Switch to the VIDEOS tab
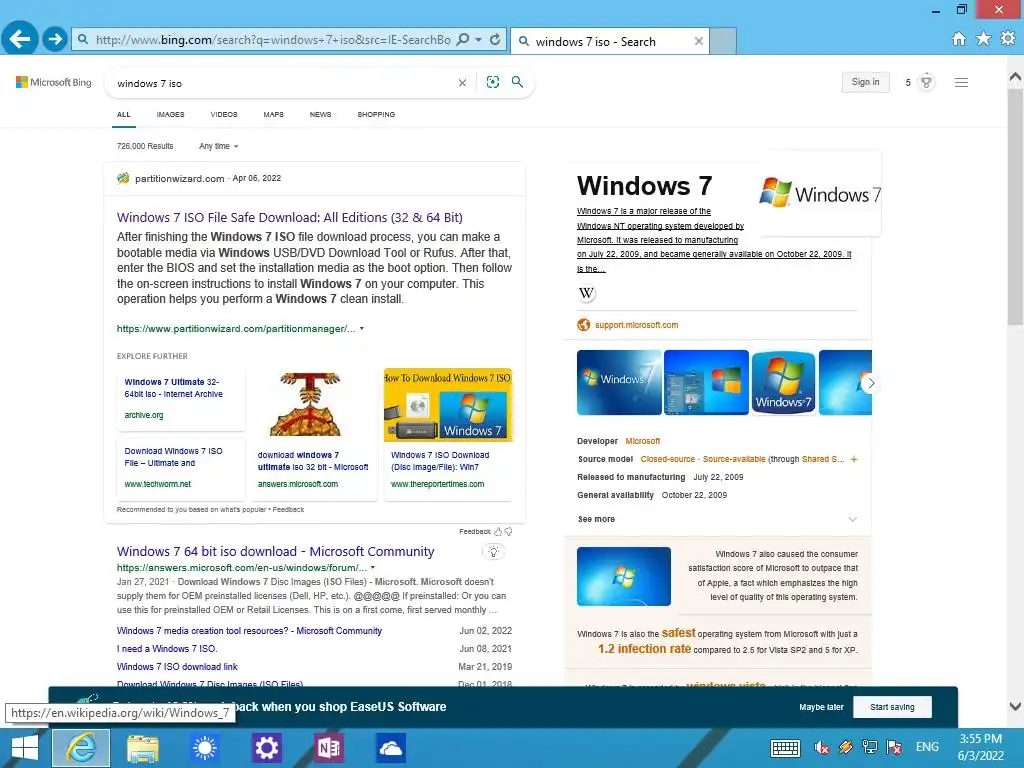1024x768 pixels. point(224,114)
